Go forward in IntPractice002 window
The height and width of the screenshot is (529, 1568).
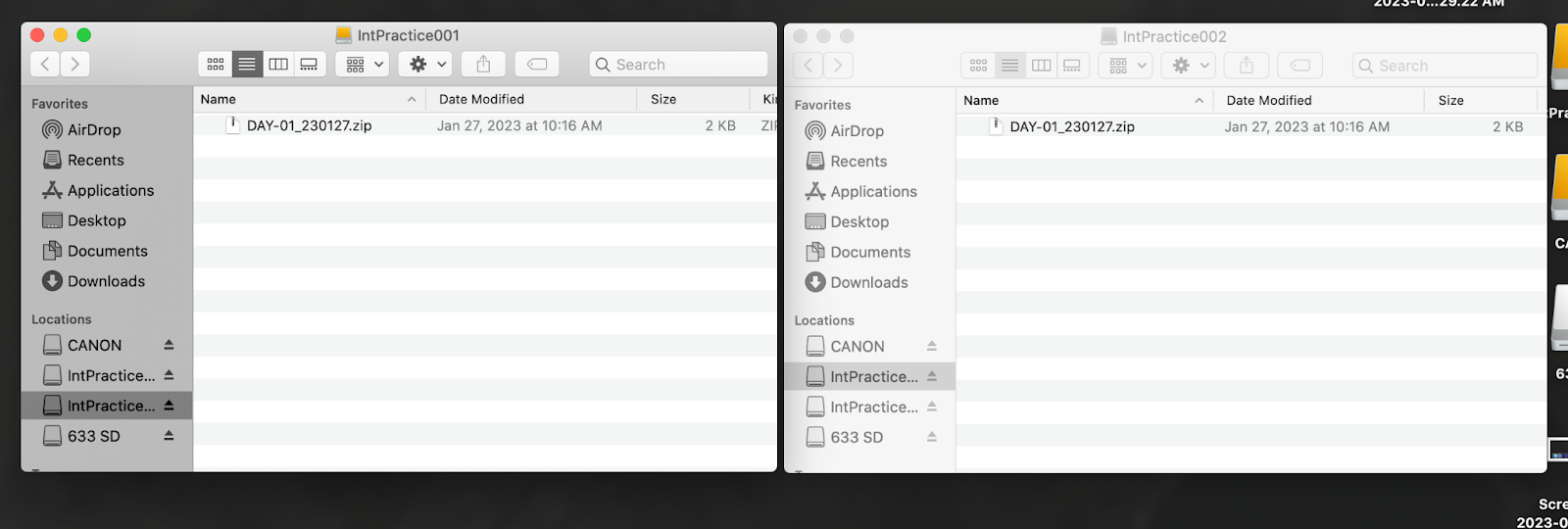(x=838, y=66)
